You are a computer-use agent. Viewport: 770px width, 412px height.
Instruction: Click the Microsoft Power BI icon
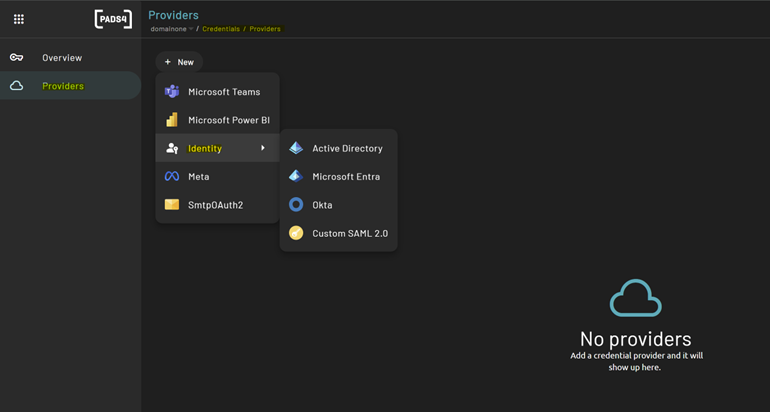[172, 120]
